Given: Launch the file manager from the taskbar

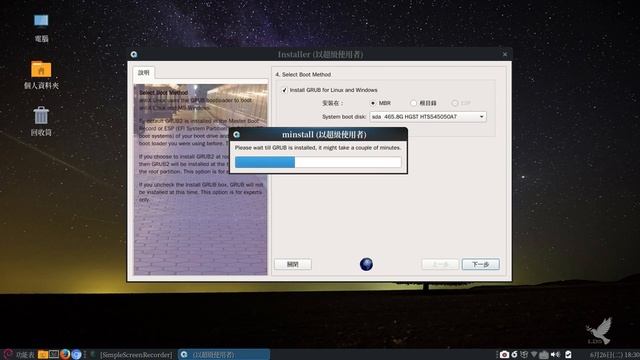Looking at the screenshot, I should (x=43, y=354).
